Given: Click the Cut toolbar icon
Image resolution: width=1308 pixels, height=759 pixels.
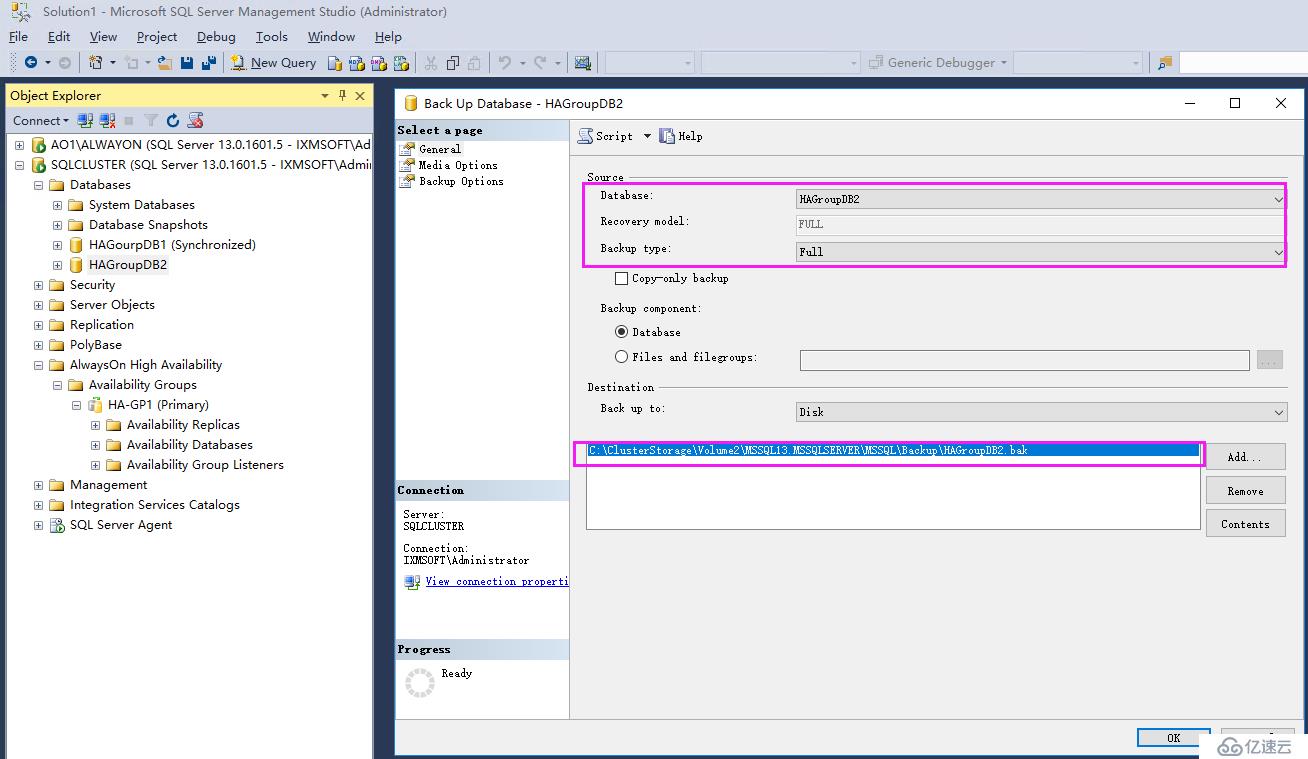Looking at the screenshot, I should (x=431, y=62).
